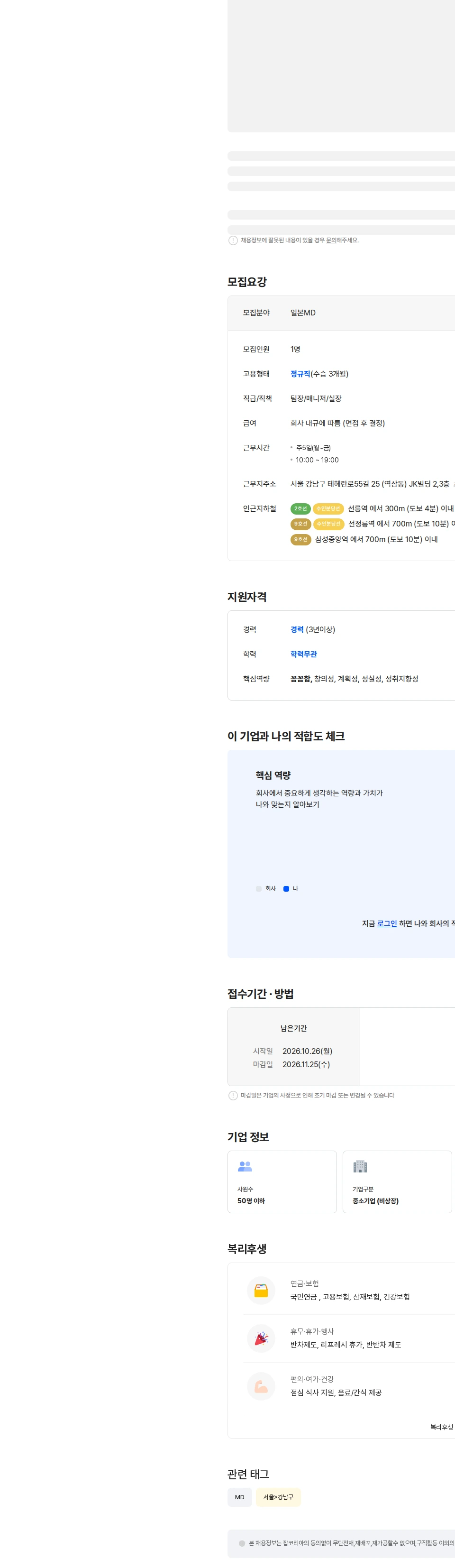Click the 10:00 ~ 19:00 work hours

318,460
